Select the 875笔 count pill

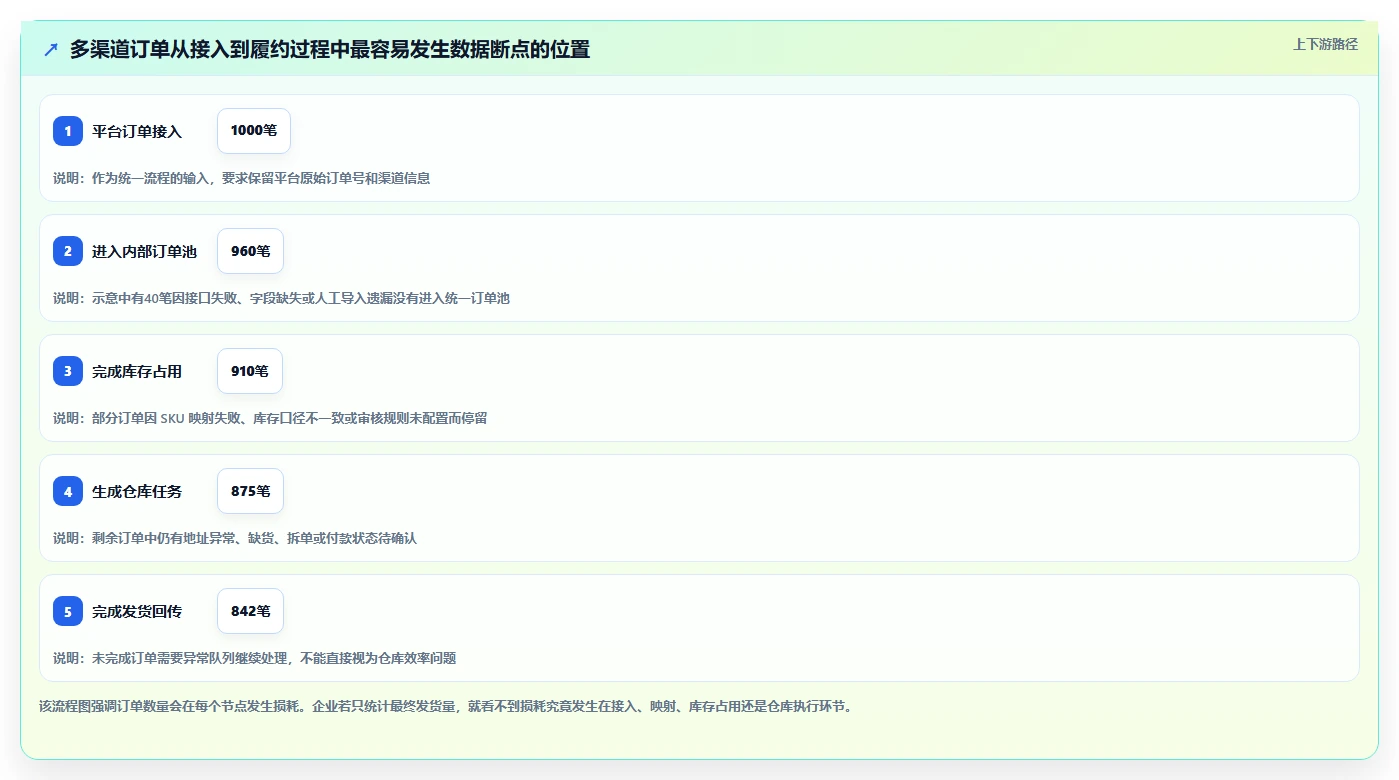coord(250,491)
